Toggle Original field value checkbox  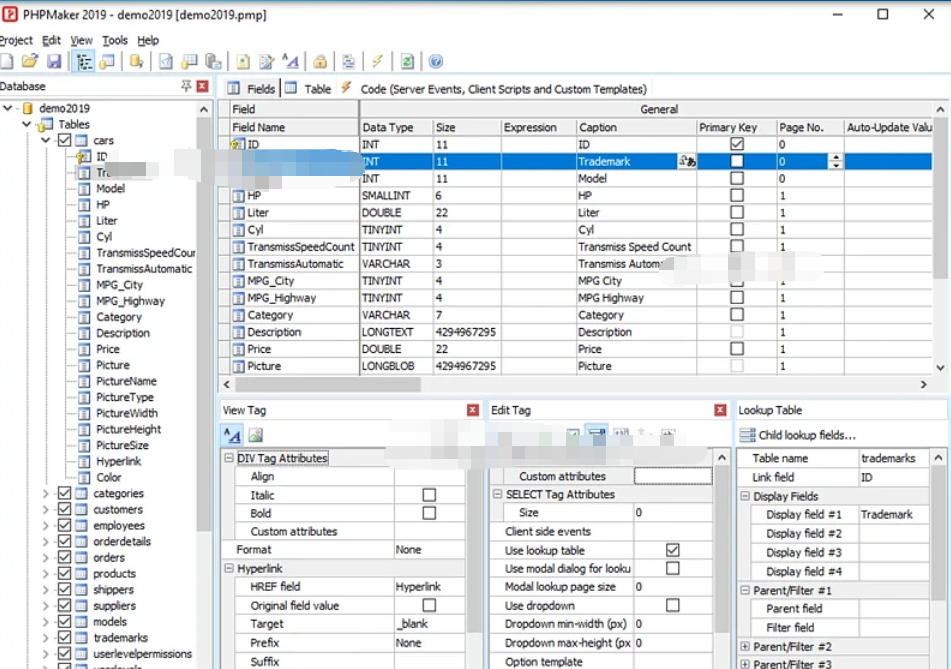[x=429, y=605]
